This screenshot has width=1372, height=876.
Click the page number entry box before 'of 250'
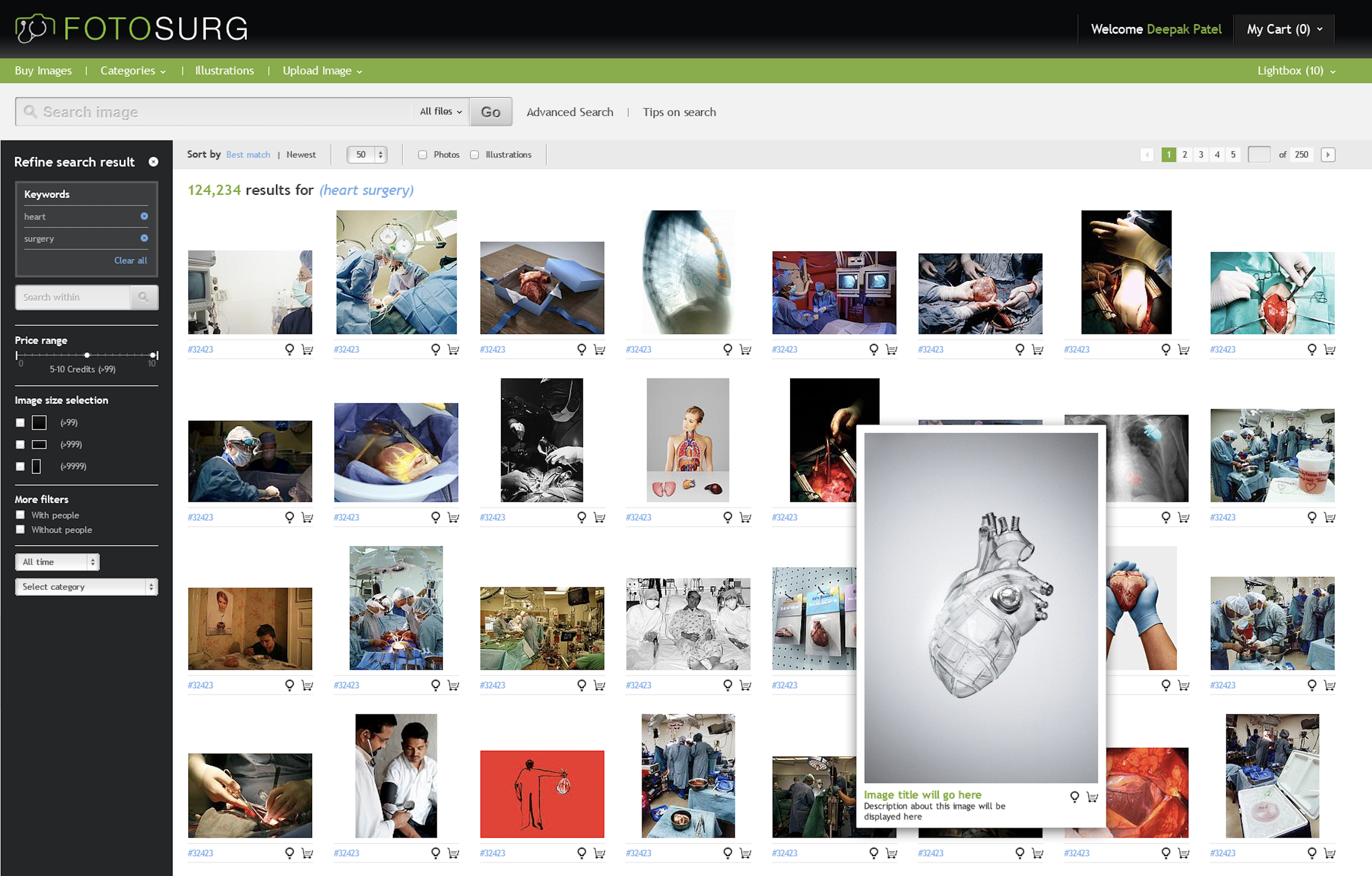click(1259, 154)
